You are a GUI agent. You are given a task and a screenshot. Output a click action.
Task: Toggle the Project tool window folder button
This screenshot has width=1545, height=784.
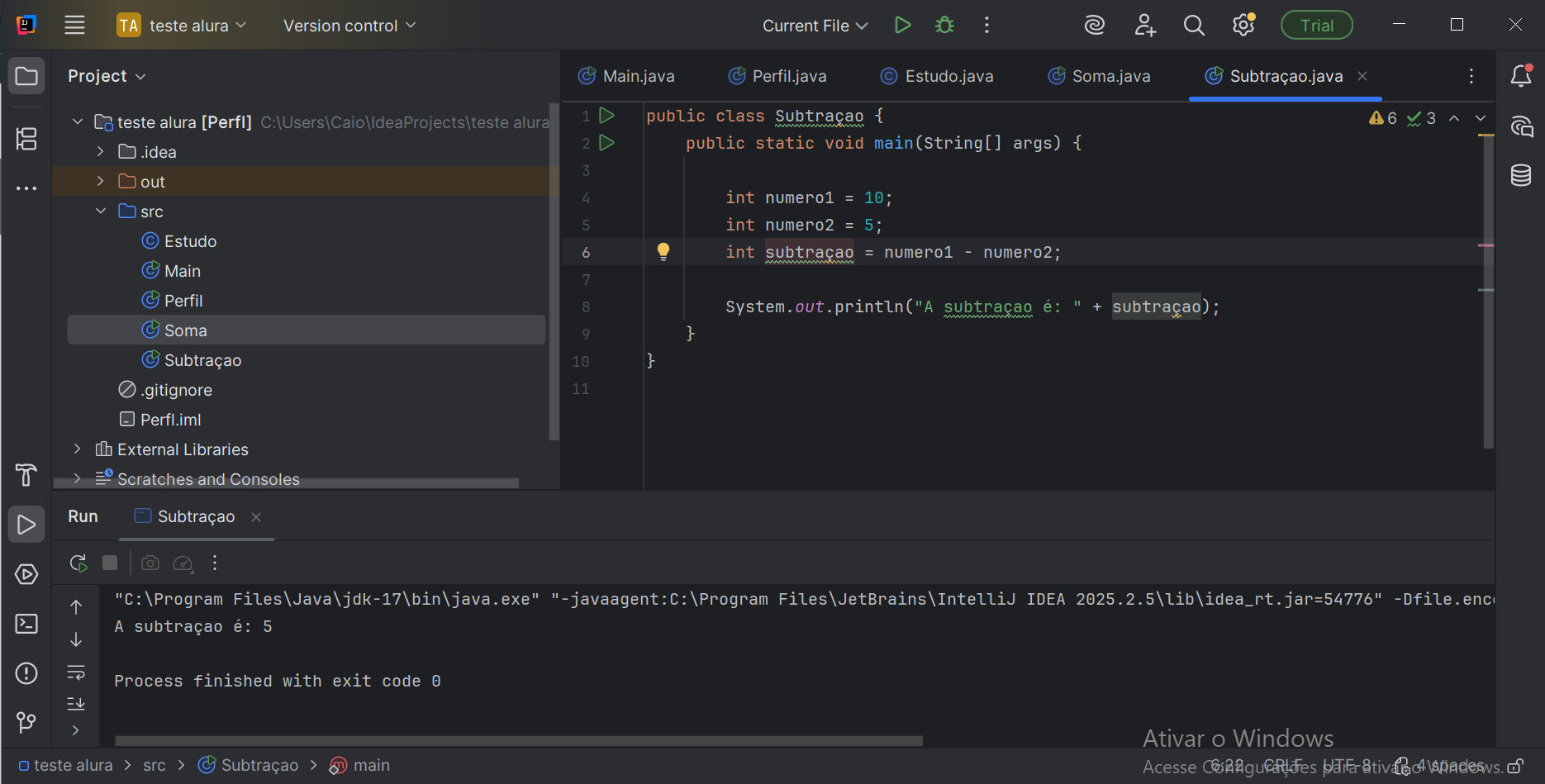[x=26, y=77]
